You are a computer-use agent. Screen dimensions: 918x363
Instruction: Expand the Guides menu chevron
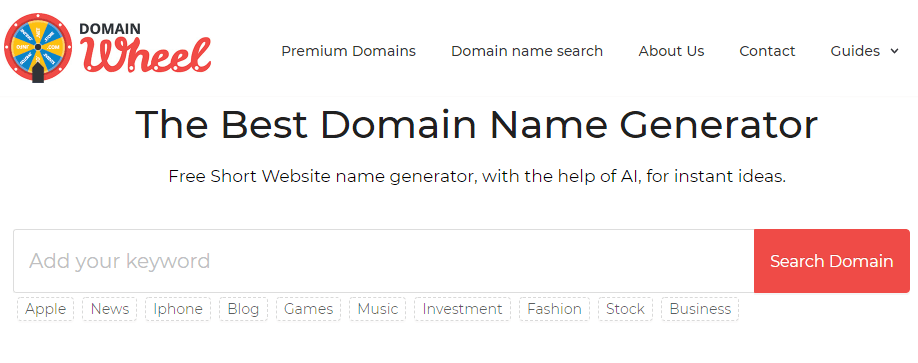click(894, 52)
